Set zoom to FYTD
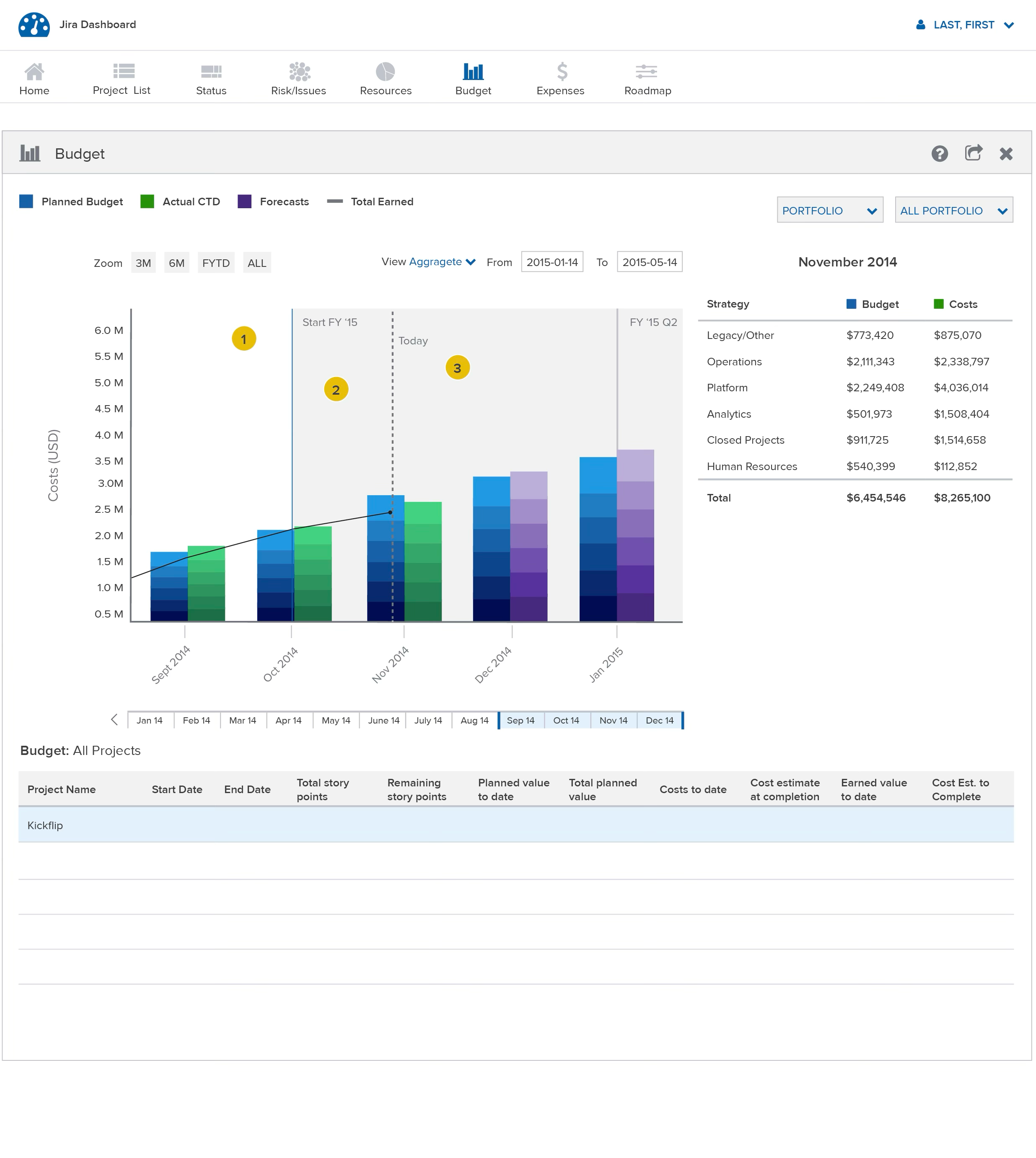The width and height of the screenshot is (1036, 1158). [x=216, y=263]
